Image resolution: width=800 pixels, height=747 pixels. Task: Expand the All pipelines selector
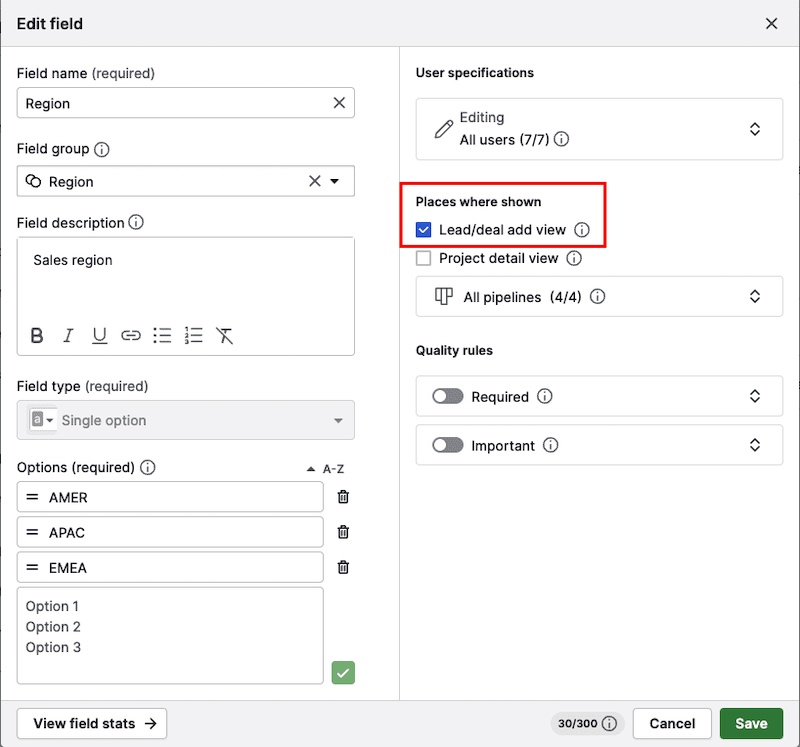(755, 297)
